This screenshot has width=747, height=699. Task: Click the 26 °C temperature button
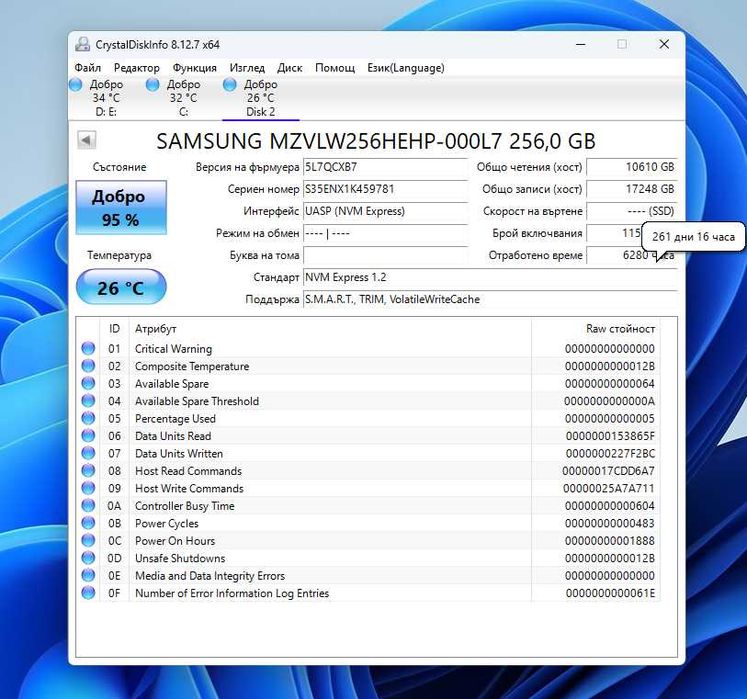121,287
